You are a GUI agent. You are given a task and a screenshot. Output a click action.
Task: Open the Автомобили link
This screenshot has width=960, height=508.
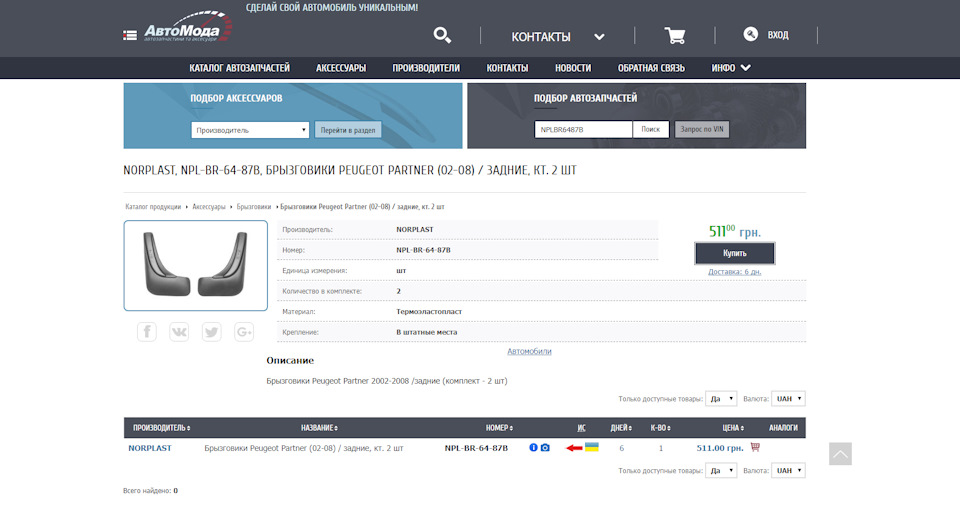(x=529, y=351)
